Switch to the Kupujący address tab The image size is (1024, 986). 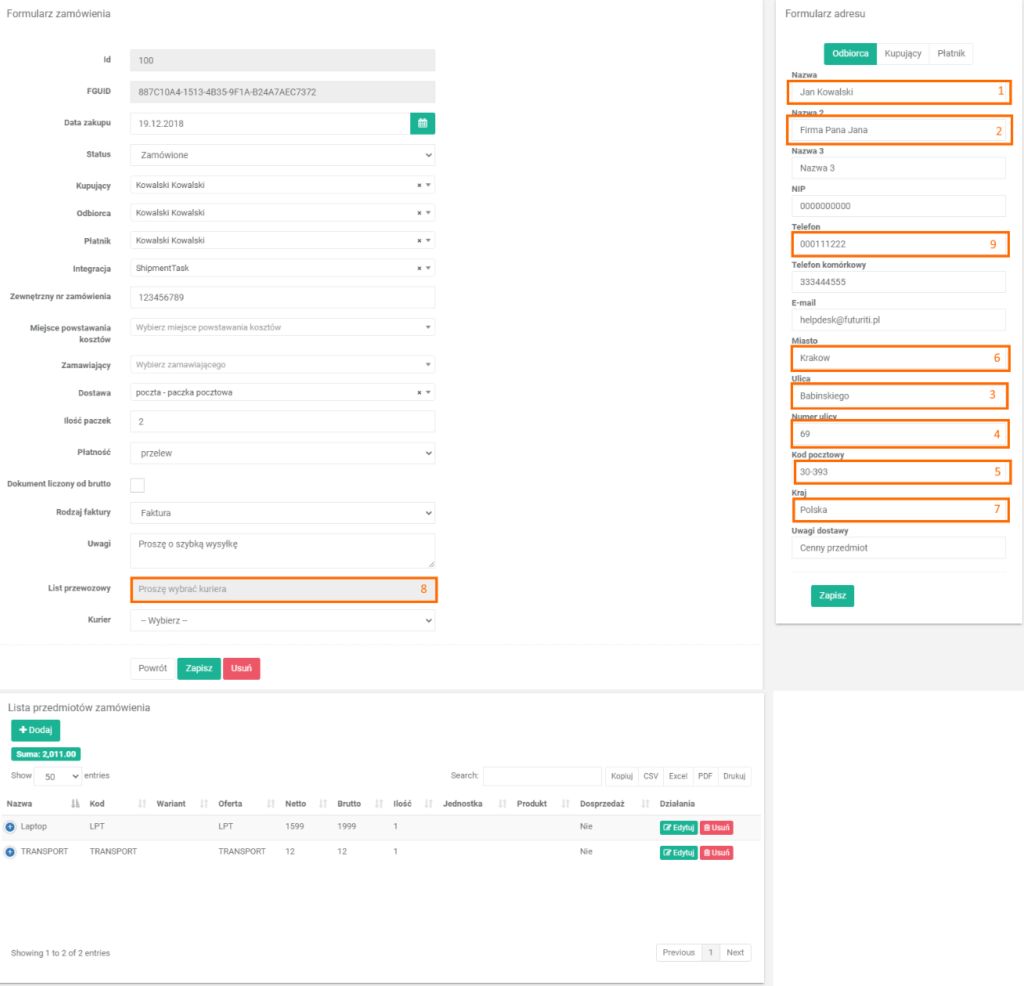(x=903, y=54)
